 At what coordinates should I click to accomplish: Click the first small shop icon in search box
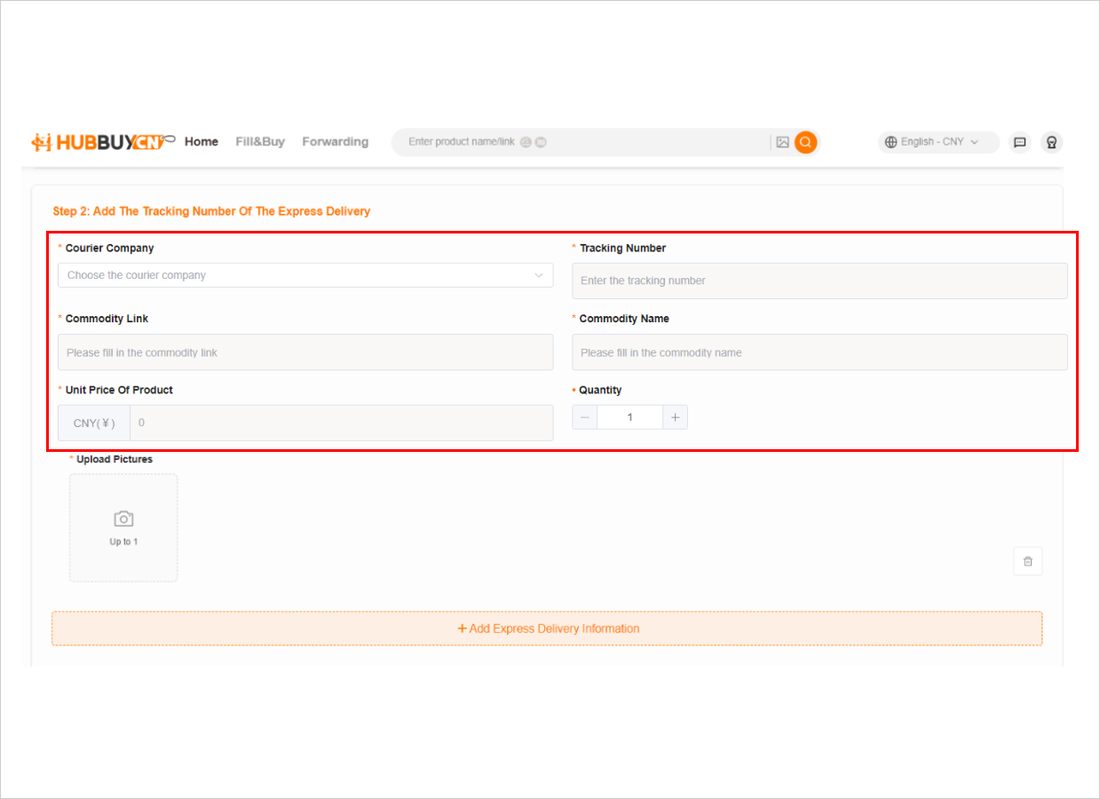(x=525, y=142)
